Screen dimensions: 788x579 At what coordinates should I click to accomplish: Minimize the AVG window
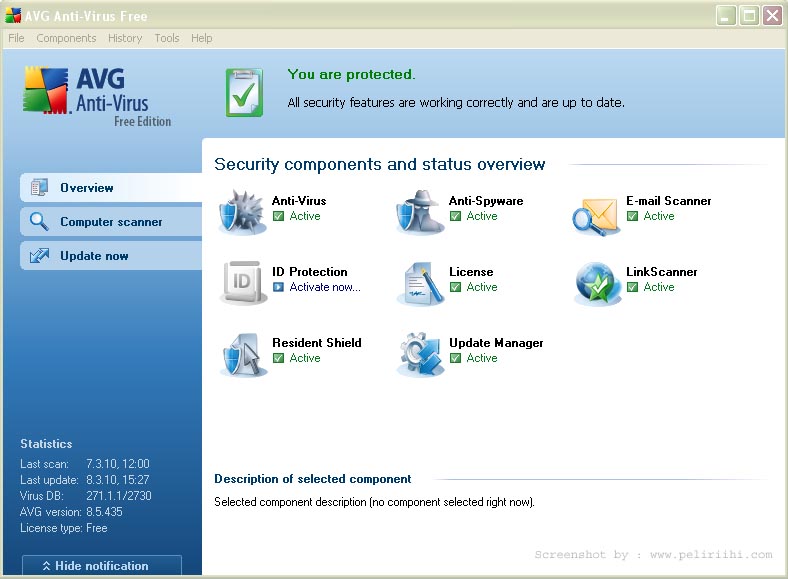pyautogui.click(x=726, y=16)
